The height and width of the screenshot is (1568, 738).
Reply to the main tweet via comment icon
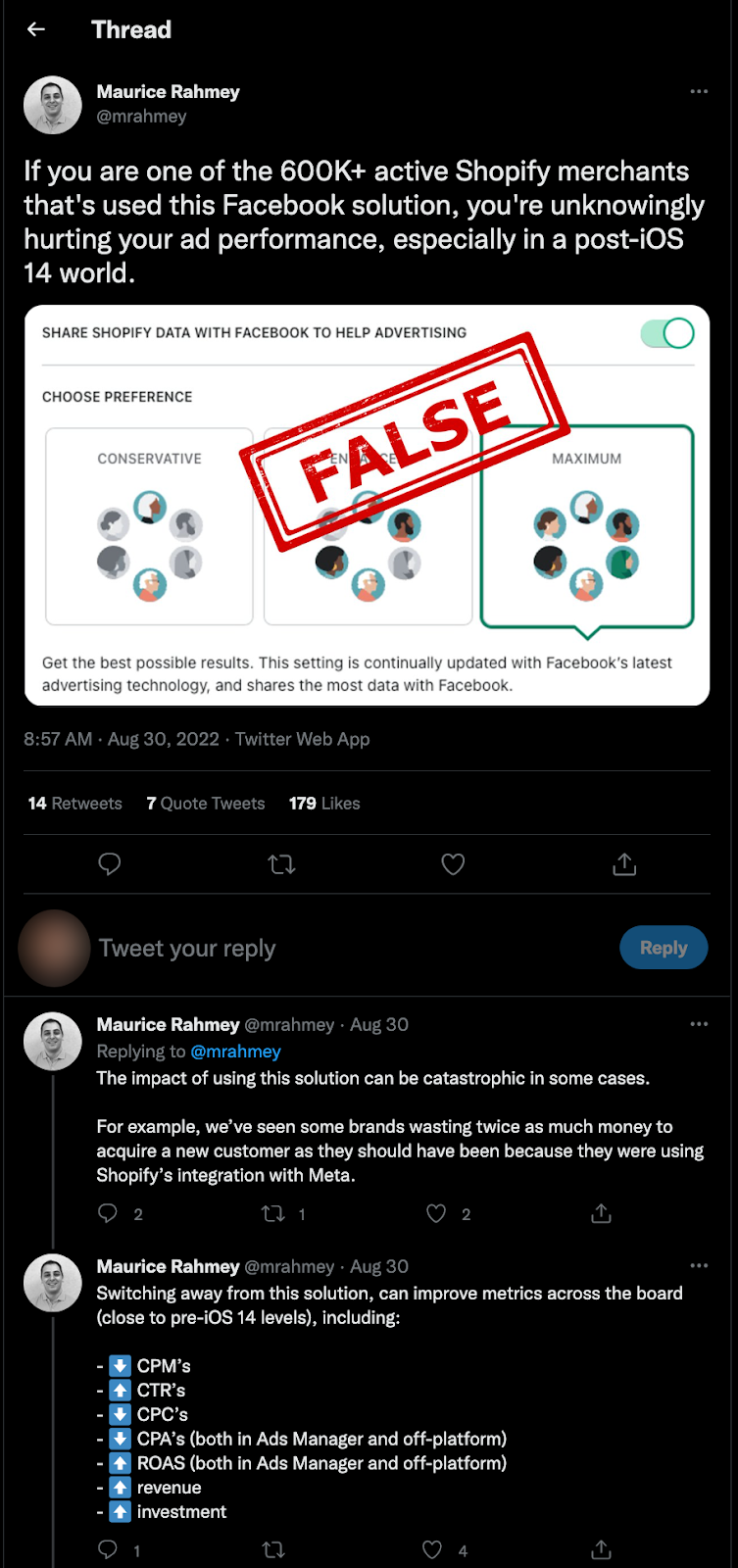click(x=110, y=863)
